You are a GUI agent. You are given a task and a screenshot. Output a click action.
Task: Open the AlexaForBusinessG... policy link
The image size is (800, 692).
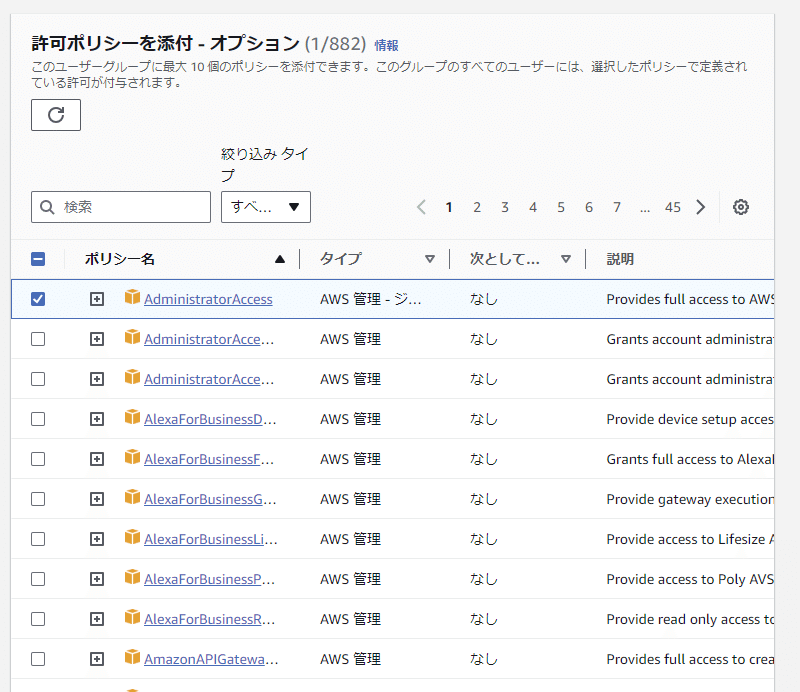pyautogui.click(x=210, y=499)
